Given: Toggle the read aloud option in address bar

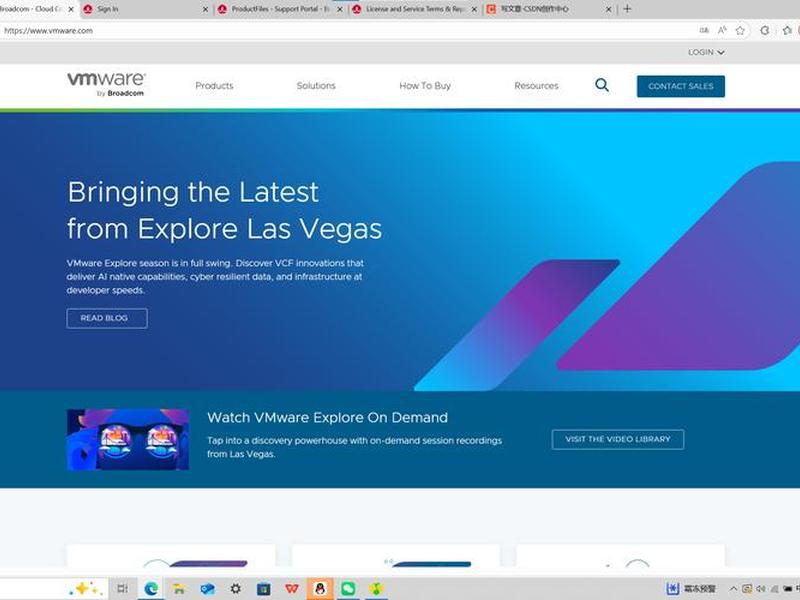Looking at the screenshot, I should 722,31.
